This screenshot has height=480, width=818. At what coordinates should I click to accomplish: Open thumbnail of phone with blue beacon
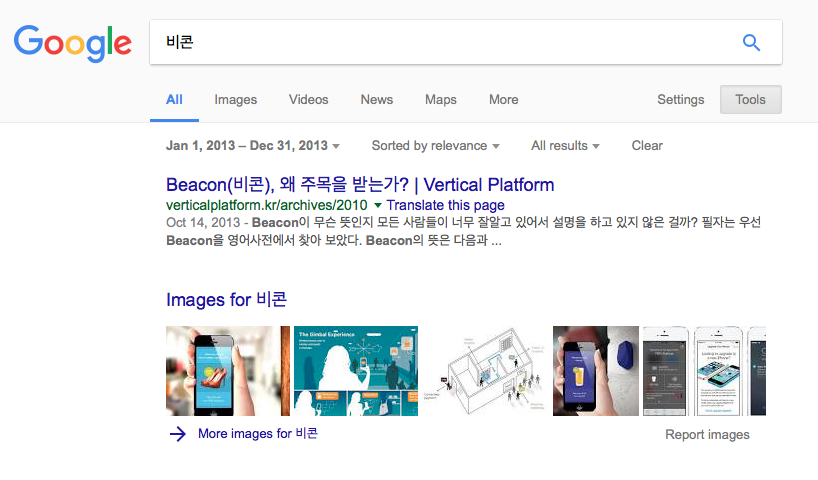[596, 371]
